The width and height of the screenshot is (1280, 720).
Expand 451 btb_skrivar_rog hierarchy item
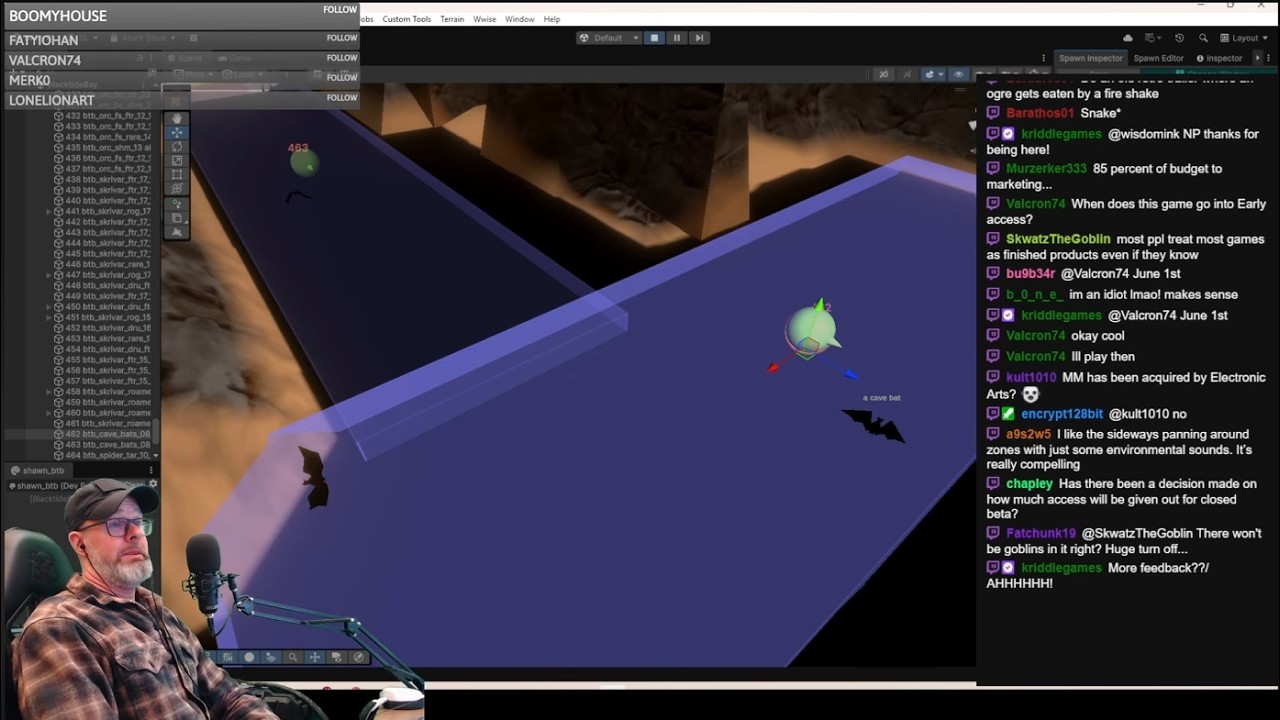pos(49,318)
